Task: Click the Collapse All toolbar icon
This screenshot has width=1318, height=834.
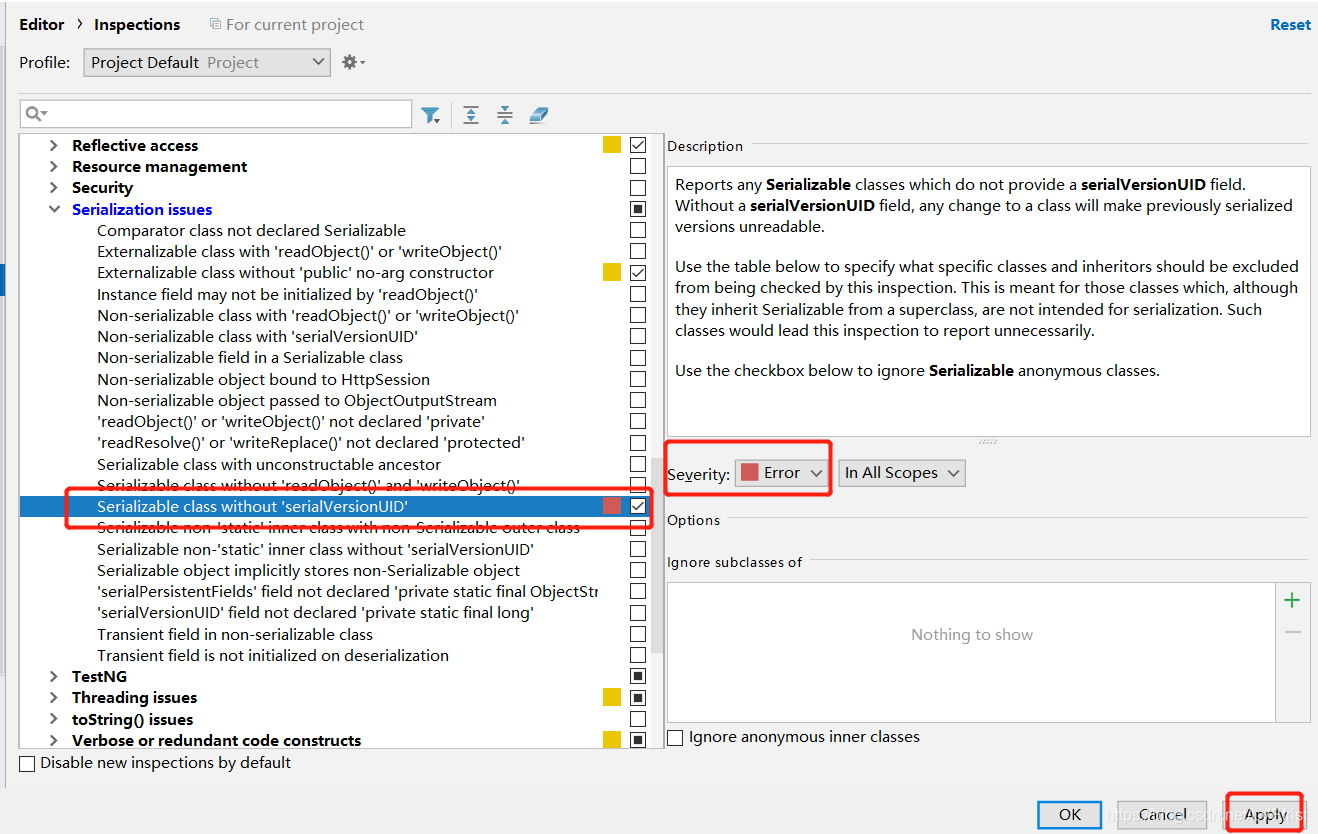Action: pyautogui.click(x=505, y=115)
